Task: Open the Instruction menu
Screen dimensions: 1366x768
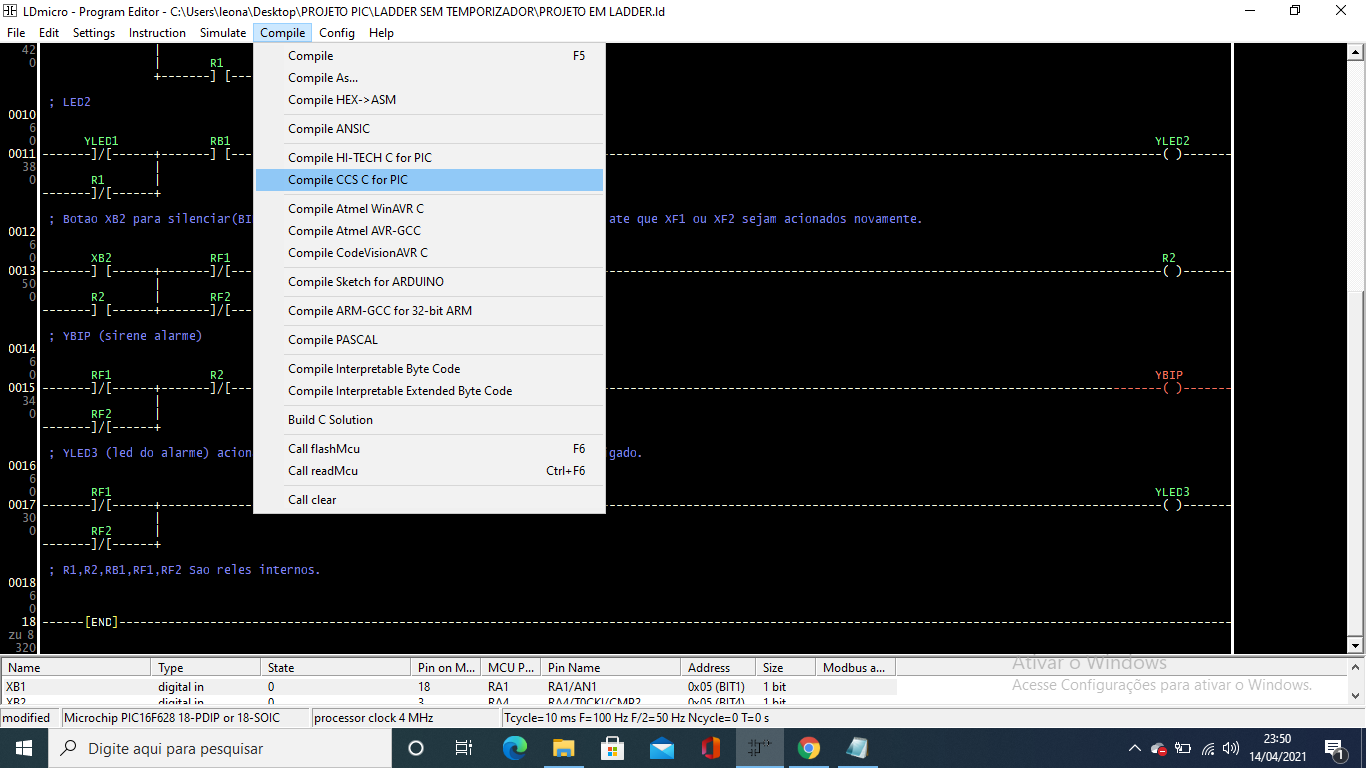Action: (157, 33)
